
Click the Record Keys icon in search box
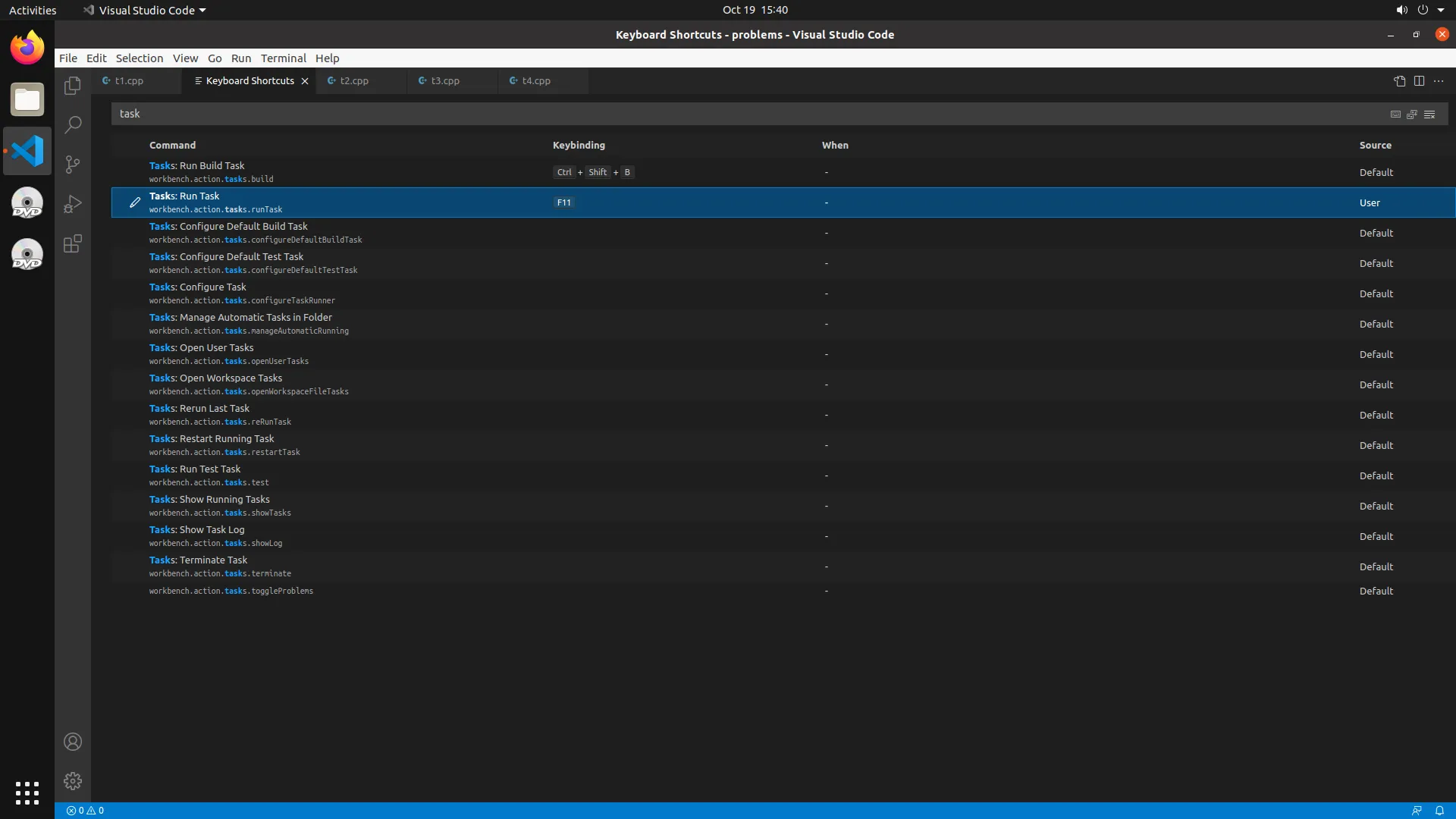pyautogui.click(x=1395, y=115)
